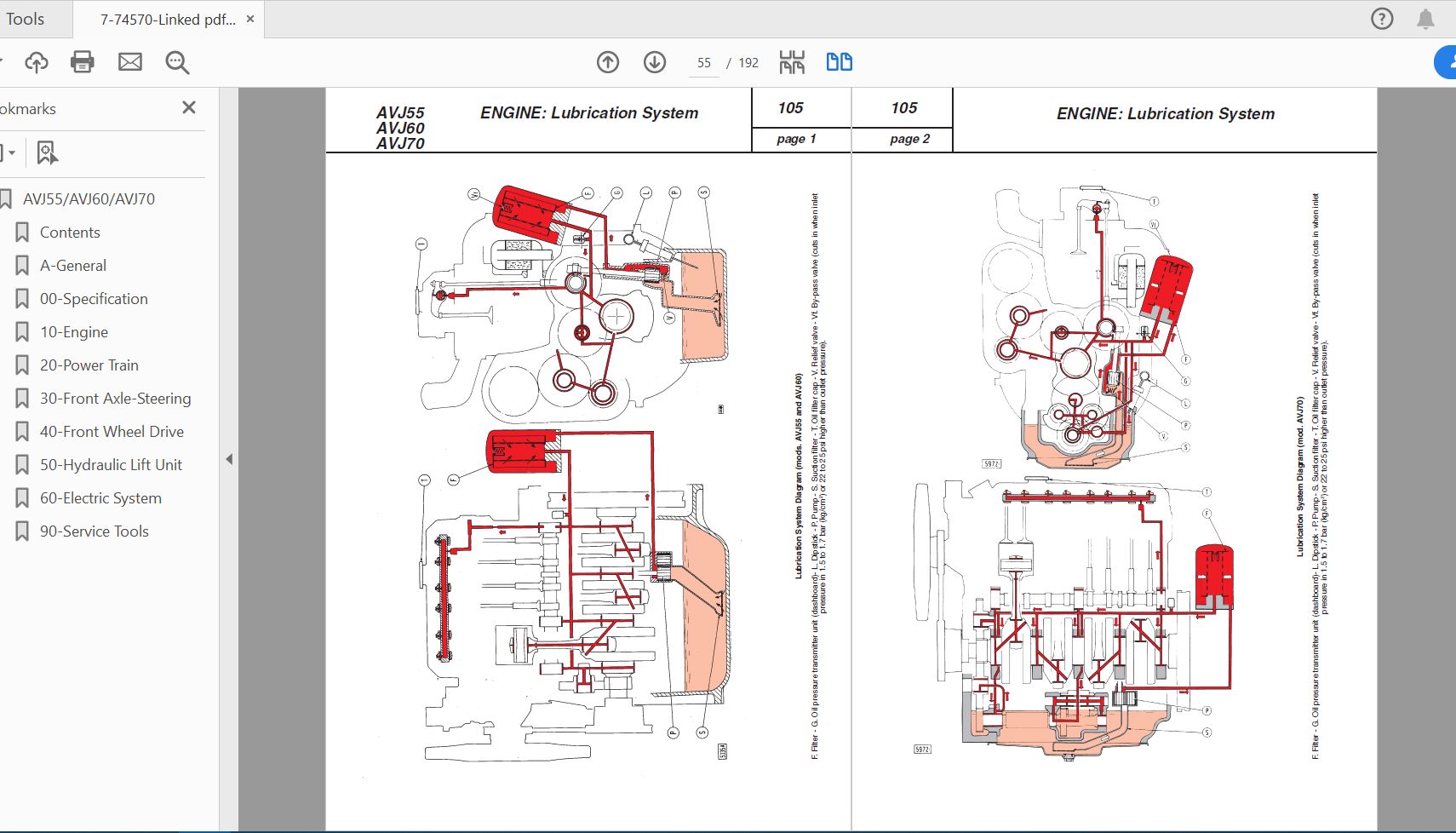Click the AVJ60 model text
Image resolution: width=1456 pixels, height=833 pixels.
click(400, 129)
